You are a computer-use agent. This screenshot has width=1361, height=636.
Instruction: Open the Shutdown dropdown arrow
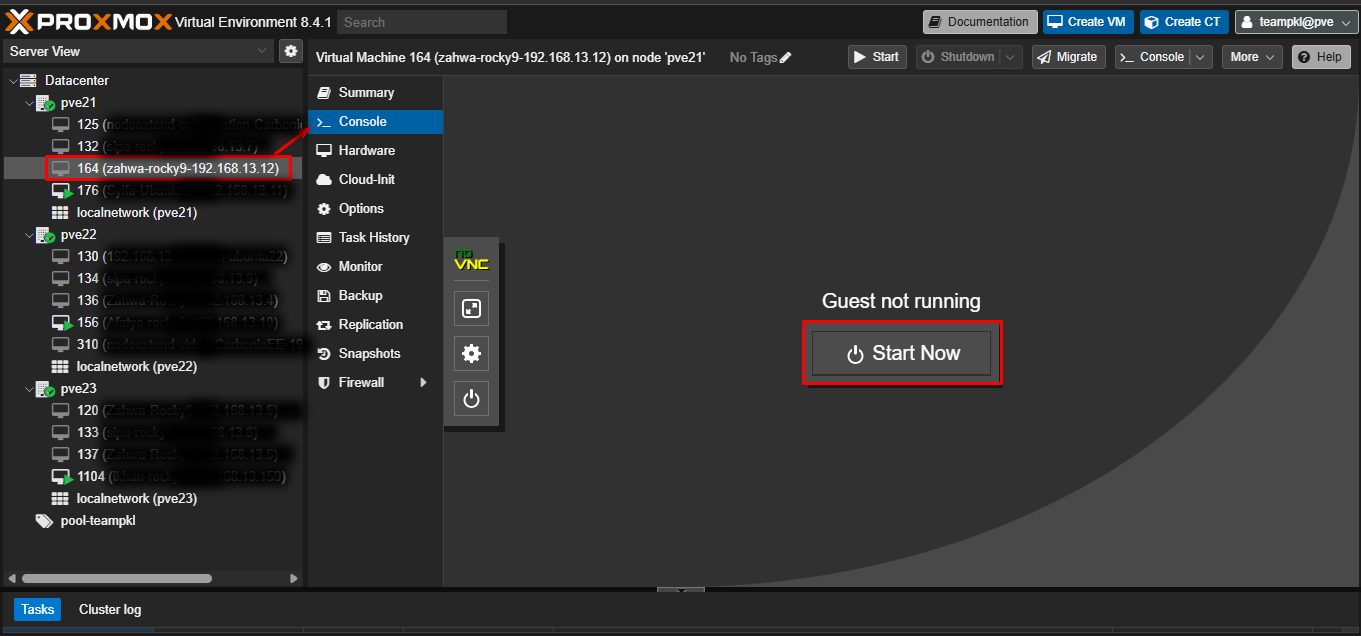tap(1011, 58)
